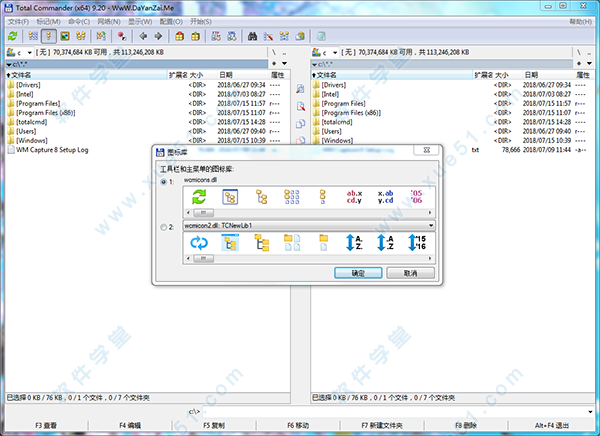Click the forward arrow in main toolbar
The image size is (600, 436).
pyautogui.click(x=158, y=36)
